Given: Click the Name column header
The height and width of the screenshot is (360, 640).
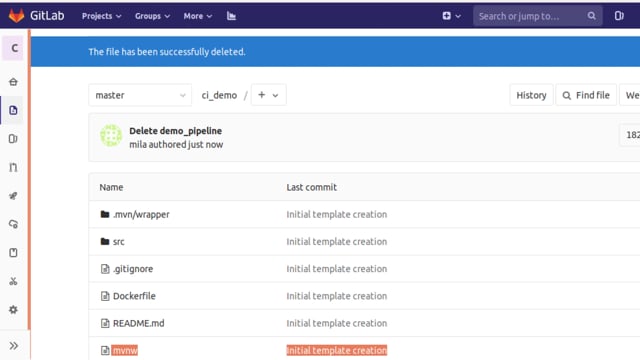Looking at the screenshot, I should point(111,187).
